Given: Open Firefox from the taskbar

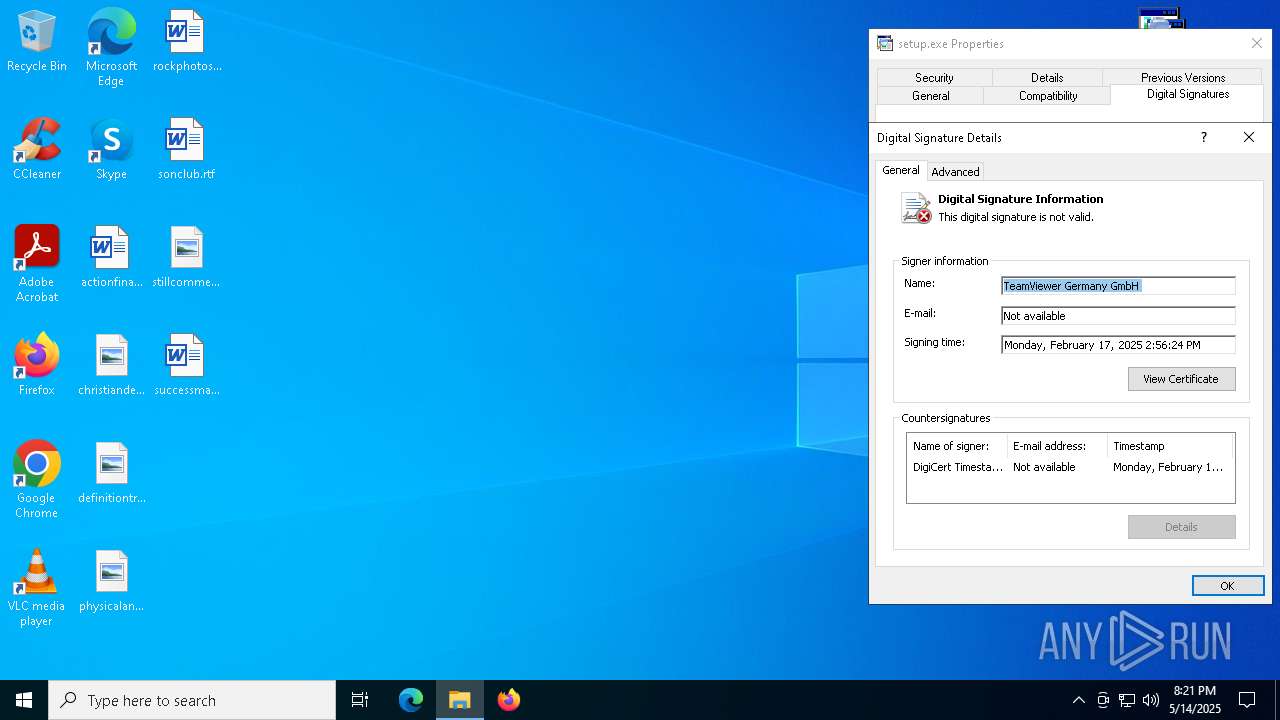Looking at the screenshot, I should [509, 700].
